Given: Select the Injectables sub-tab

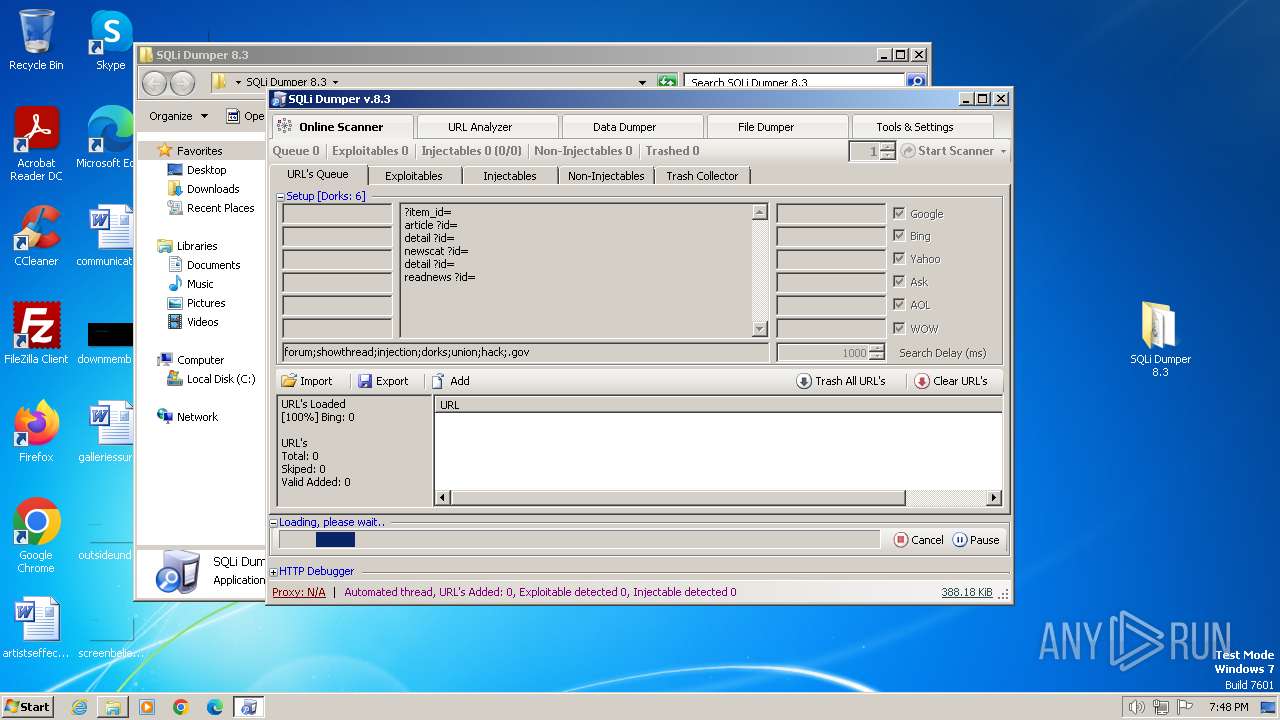Looking at the screenshot, I should click(509, 176).
